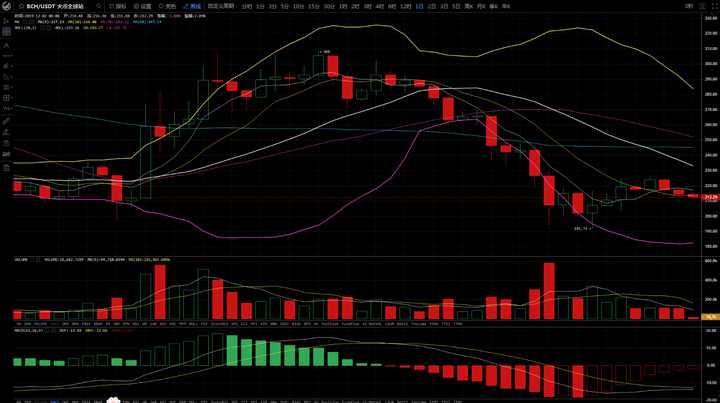This screenshot has height=403, width=720.
Task: Toggle the favorite star beside BCH/USDT
Action: 21,6
